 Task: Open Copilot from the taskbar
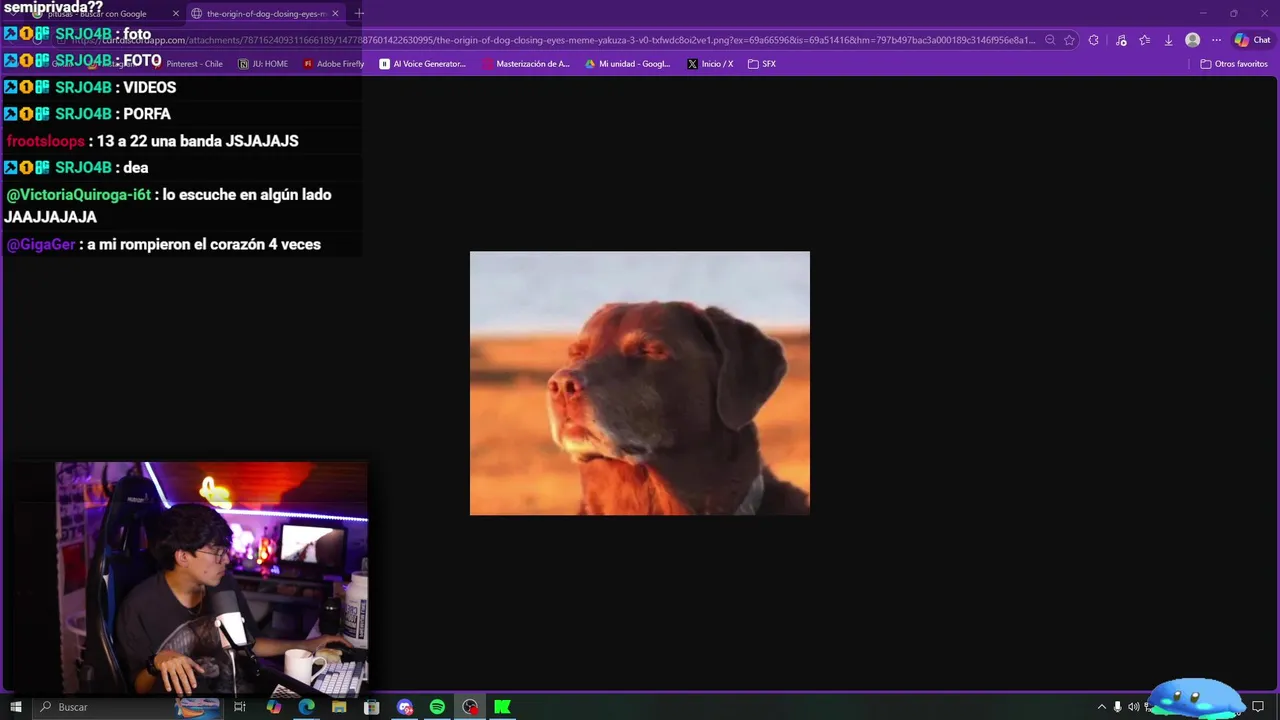274,707
